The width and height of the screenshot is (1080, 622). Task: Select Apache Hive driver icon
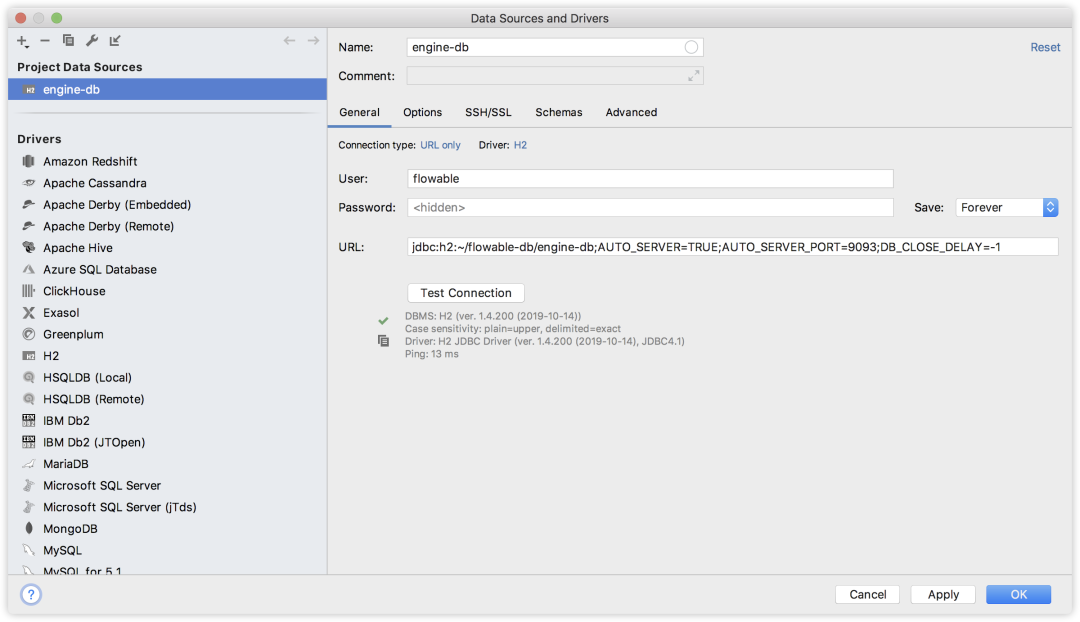click(x=28, y=247)
